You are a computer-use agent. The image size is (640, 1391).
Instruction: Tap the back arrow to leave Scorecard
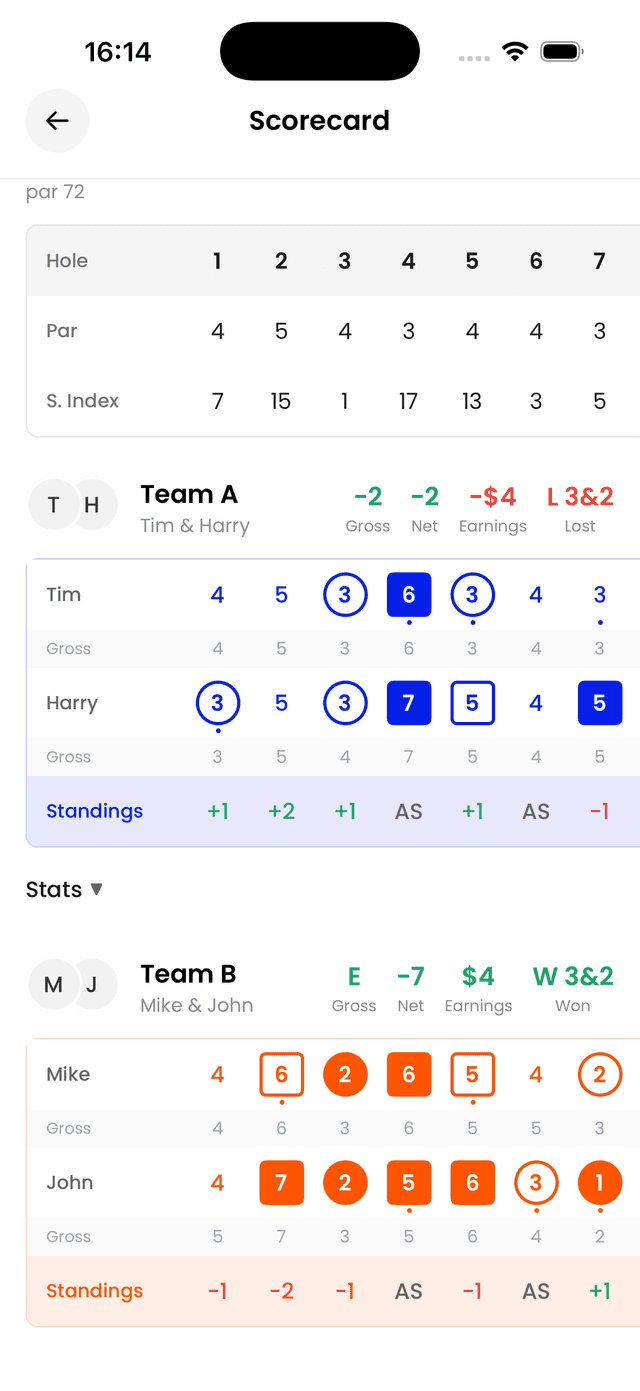pos(57,120)
